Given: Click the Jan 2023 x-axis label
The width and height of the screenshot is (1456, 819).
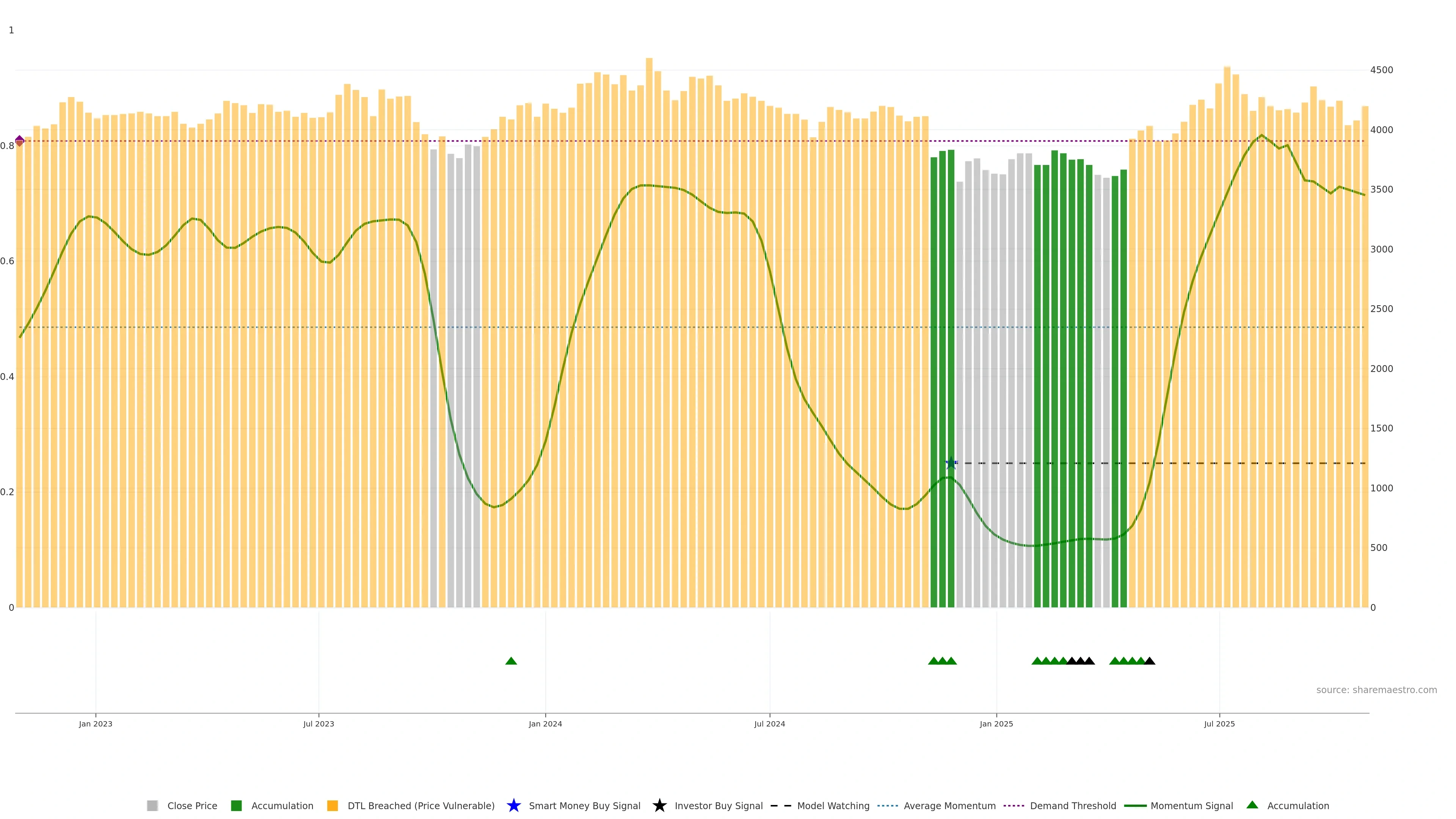Looking at the screenshot, I should (96, 723).
